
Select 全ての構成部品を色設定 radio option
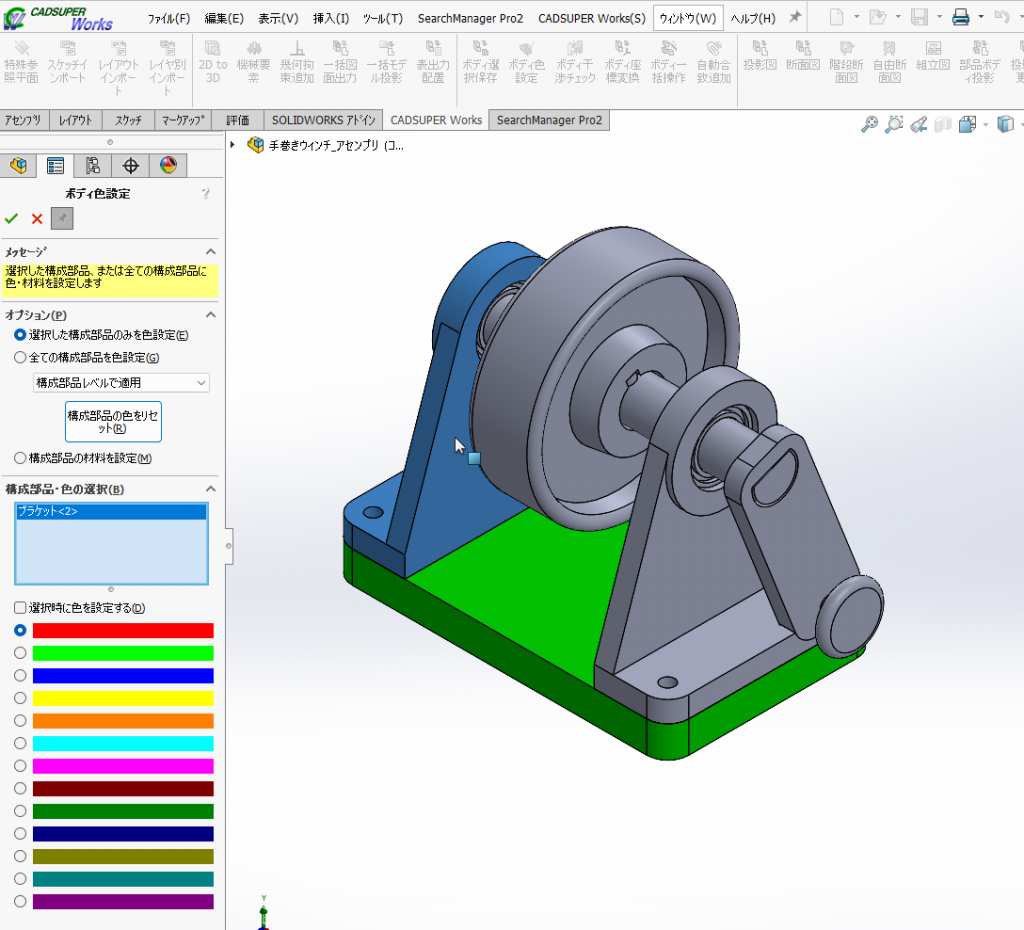(20, 357)
